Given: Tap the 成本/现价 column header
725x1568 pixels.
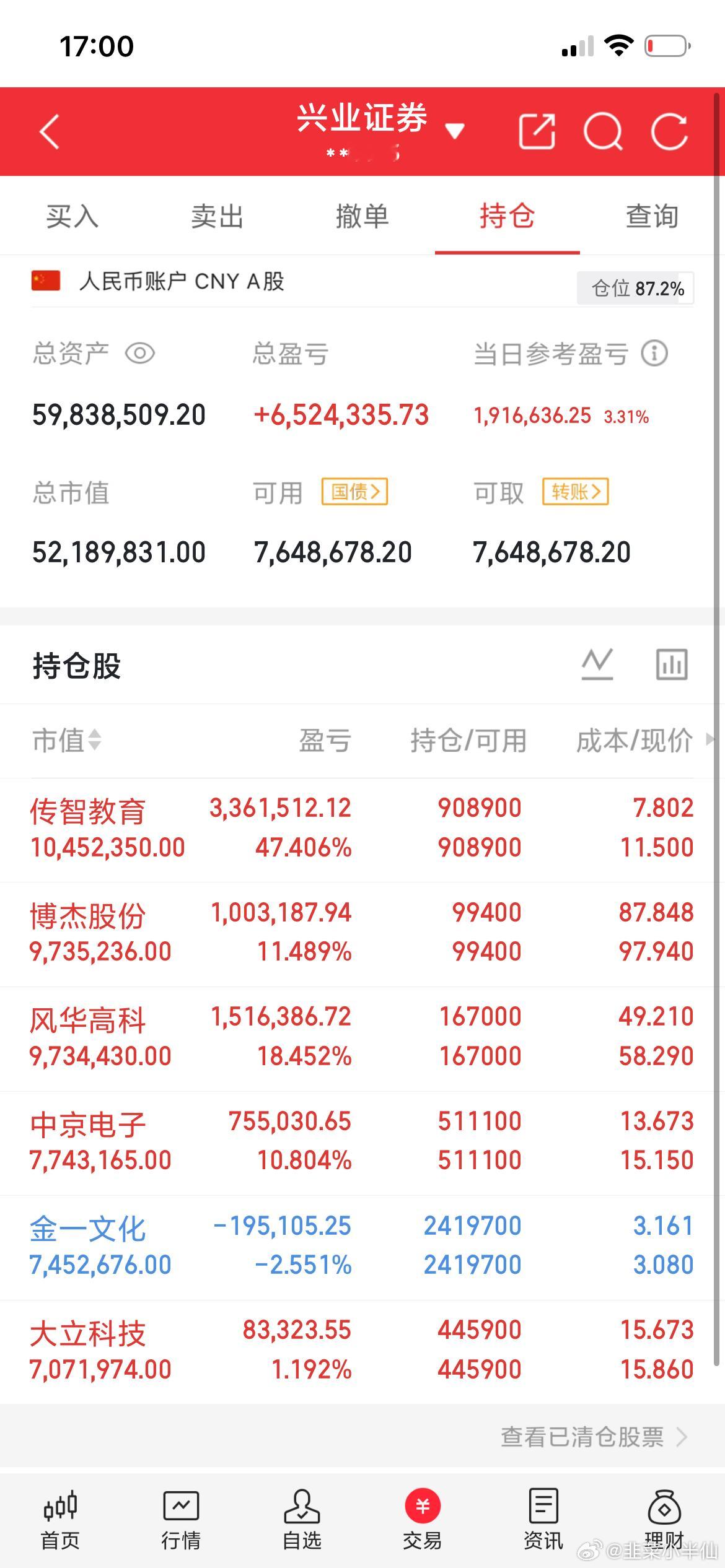Looking at the screenshot, I should click(635, 740).
